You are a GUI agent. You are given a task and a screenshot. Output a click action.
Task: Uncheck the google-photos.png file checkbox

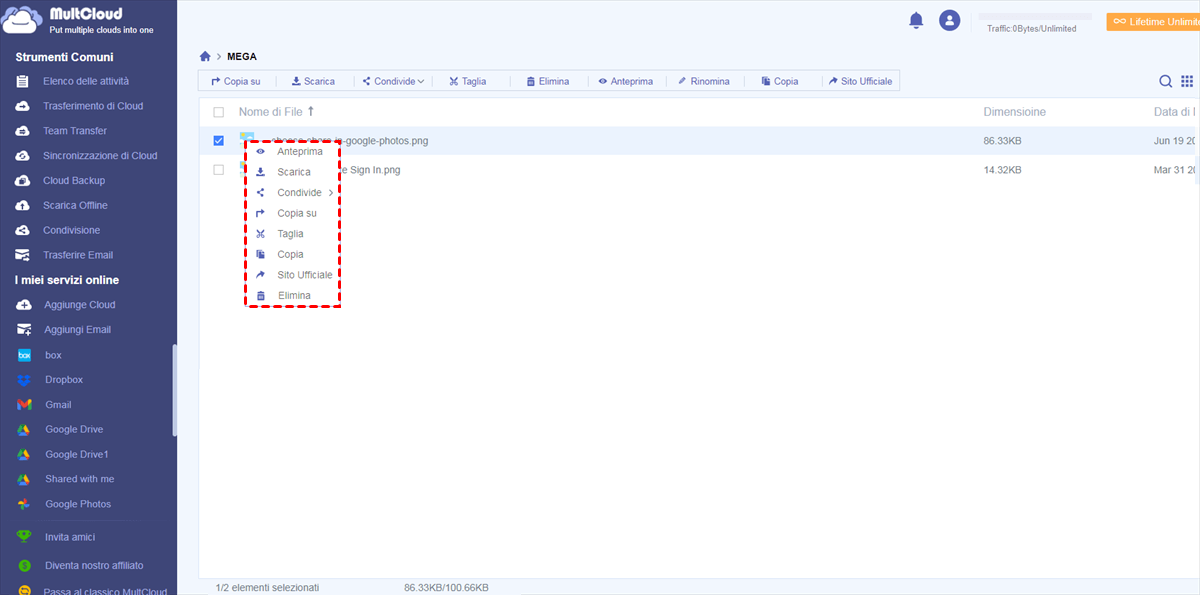(218, 141)
